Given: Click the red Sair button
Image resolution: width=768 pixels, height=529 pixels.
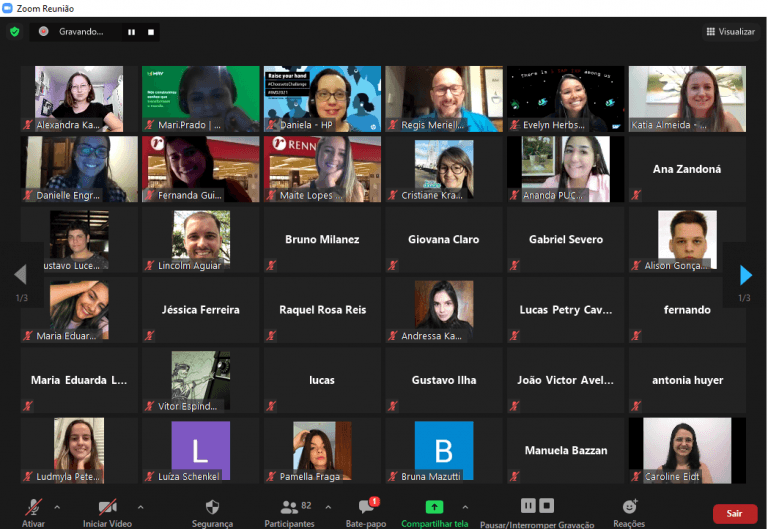Looking at the screenshot, I should pyautogui.click(x=734, y=513).
